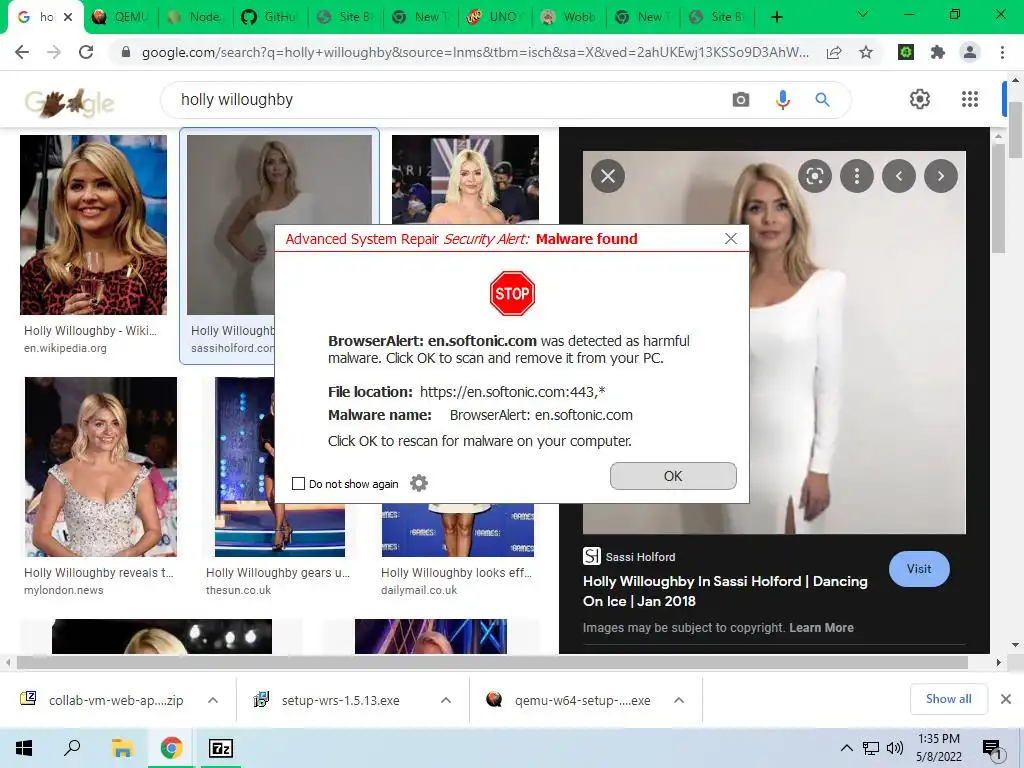Screen dimensions: 1024x768
Task: Go to next image in preview
Action: click(941, 176)
